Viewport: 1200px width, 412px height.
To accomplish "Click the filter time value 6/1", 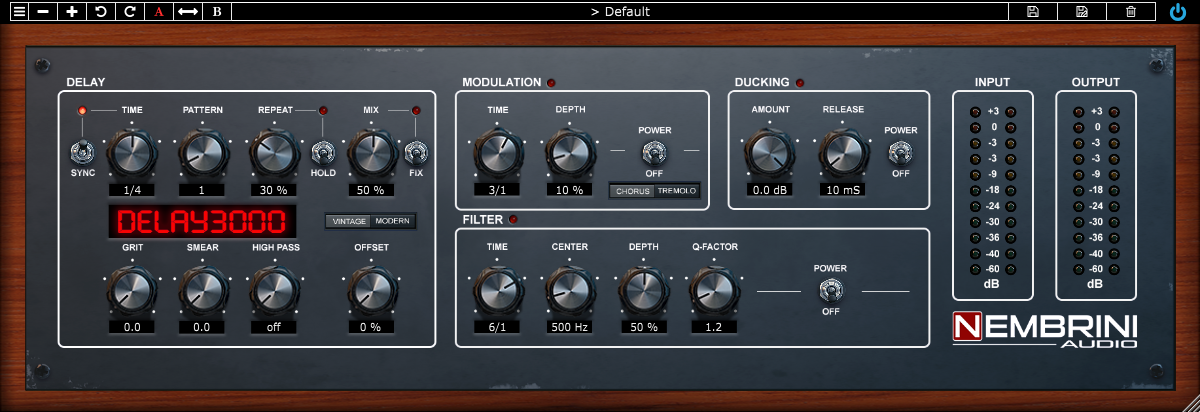I will coord(497,326).
